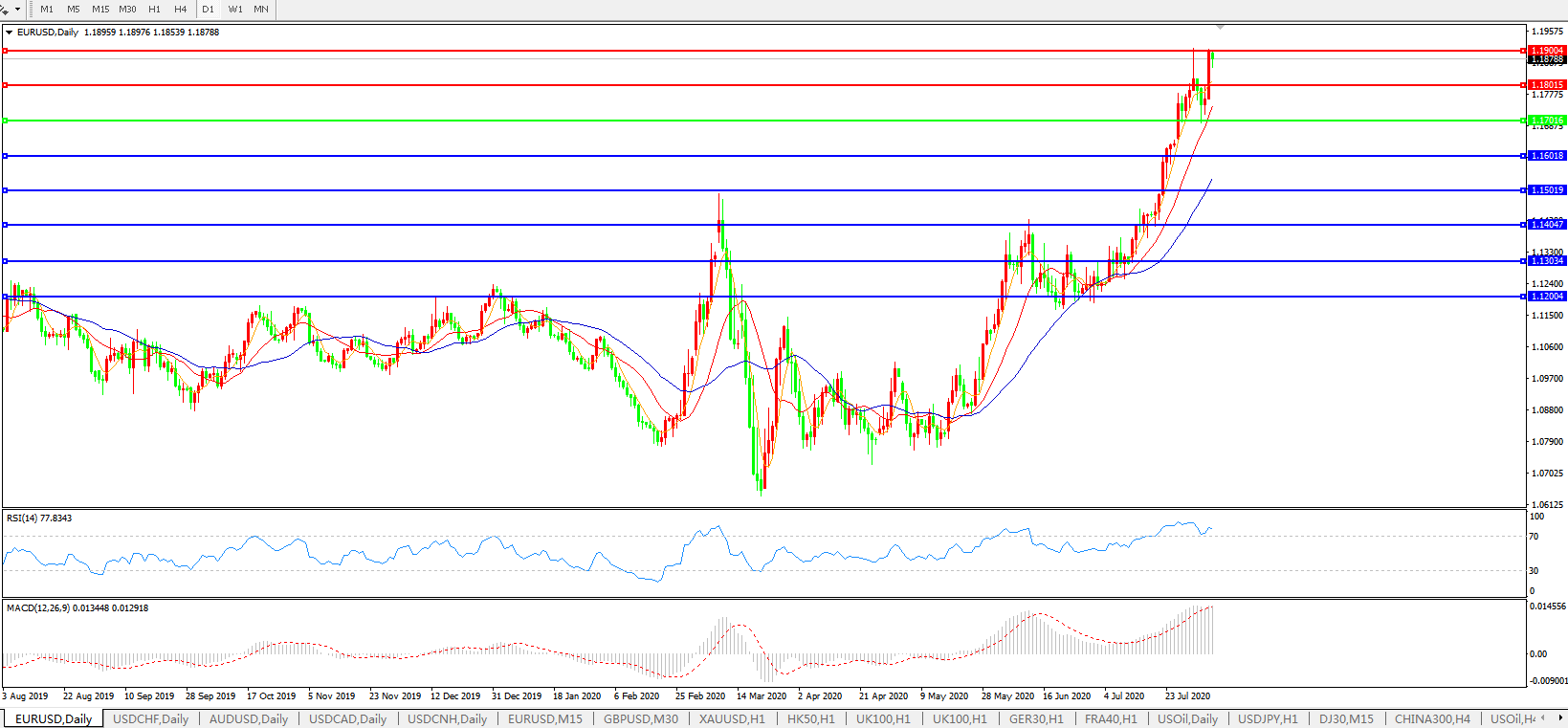Expand the EURUSD,Daily chart title triangle
This screenshot has height=728, width=1568.
(x=10, y=33)
